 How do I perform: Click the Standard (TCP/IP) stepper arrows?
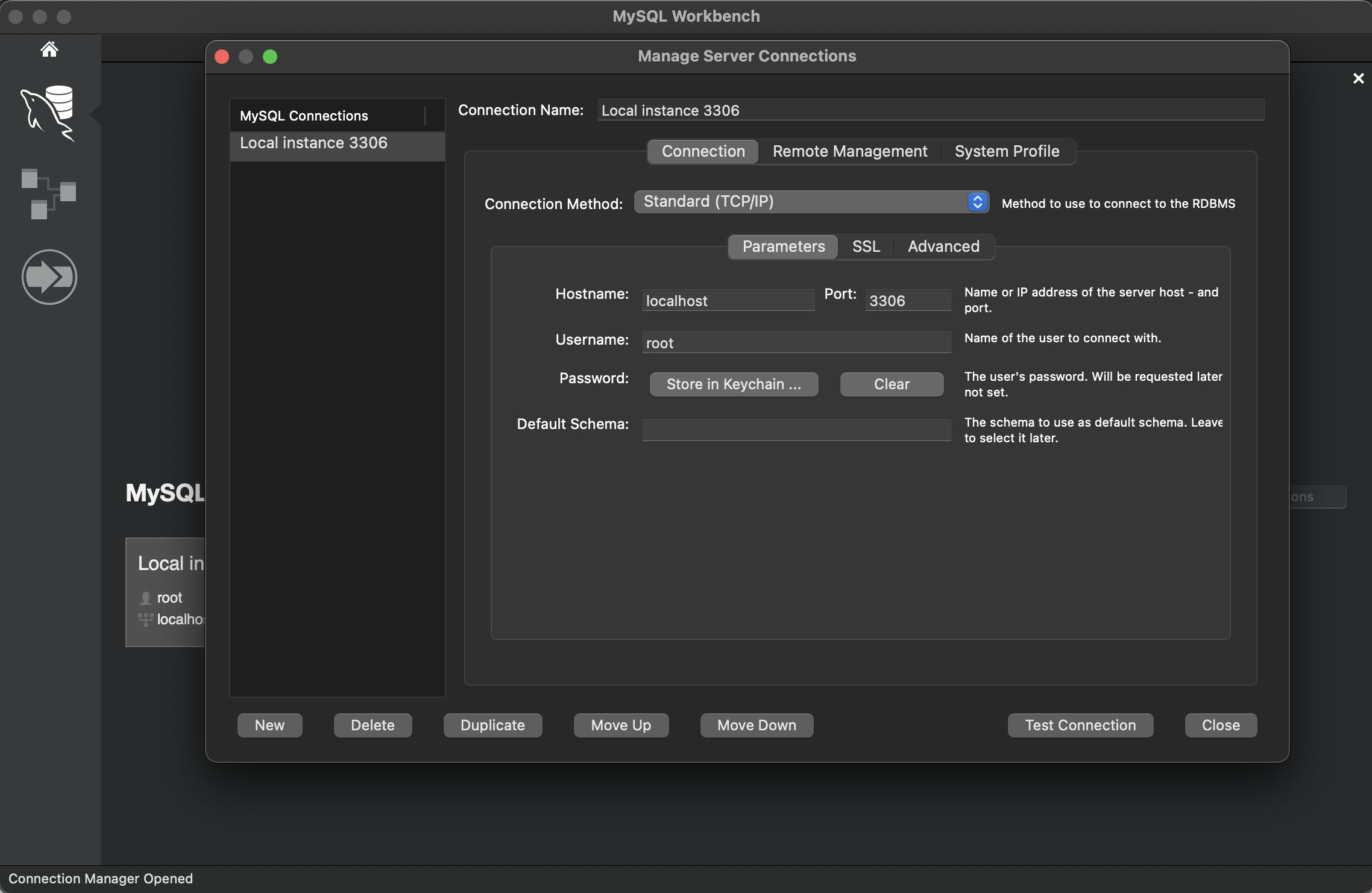pos(977,202)
